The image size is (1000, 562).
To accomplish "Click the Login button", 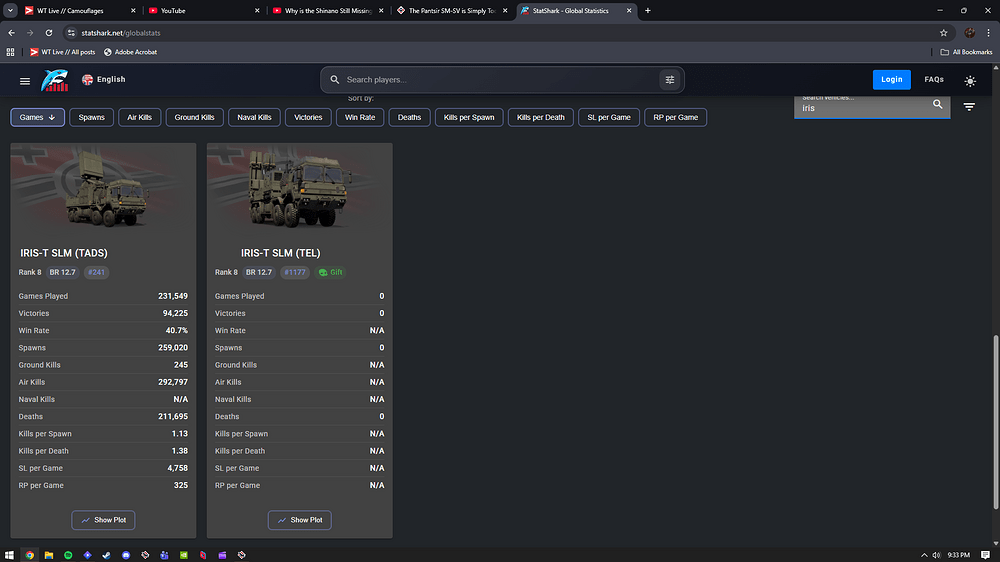I will 892,80.
